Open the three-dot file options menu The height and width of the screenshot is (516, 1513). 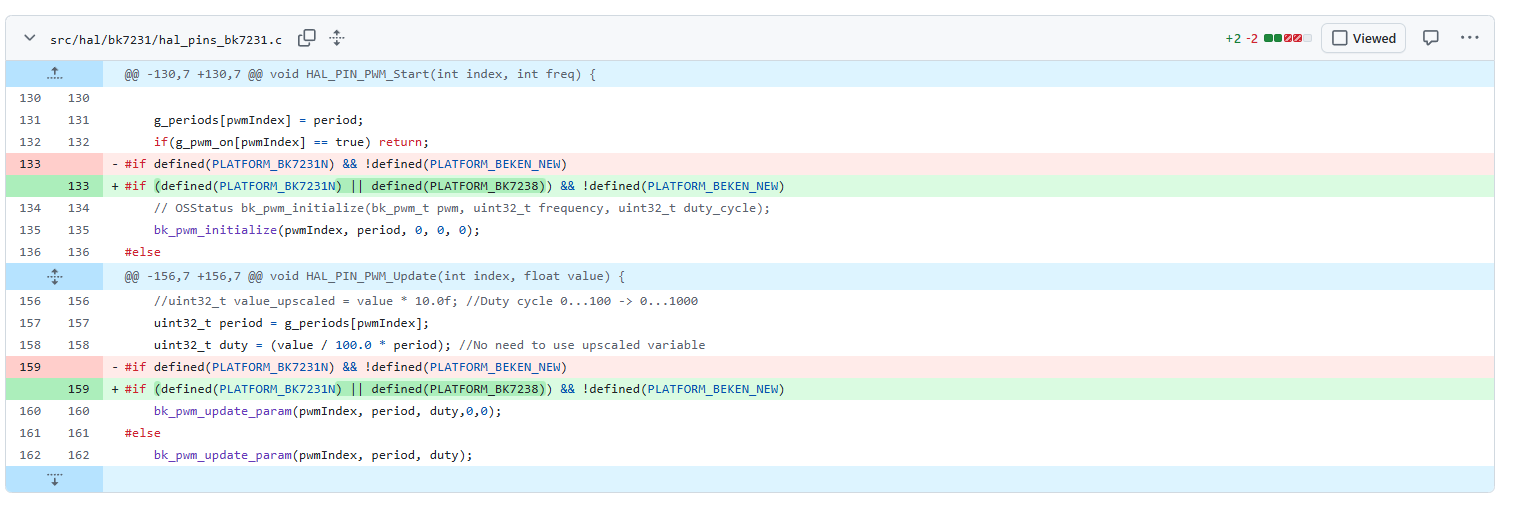pyautogui.click(x=1468, y=38)
